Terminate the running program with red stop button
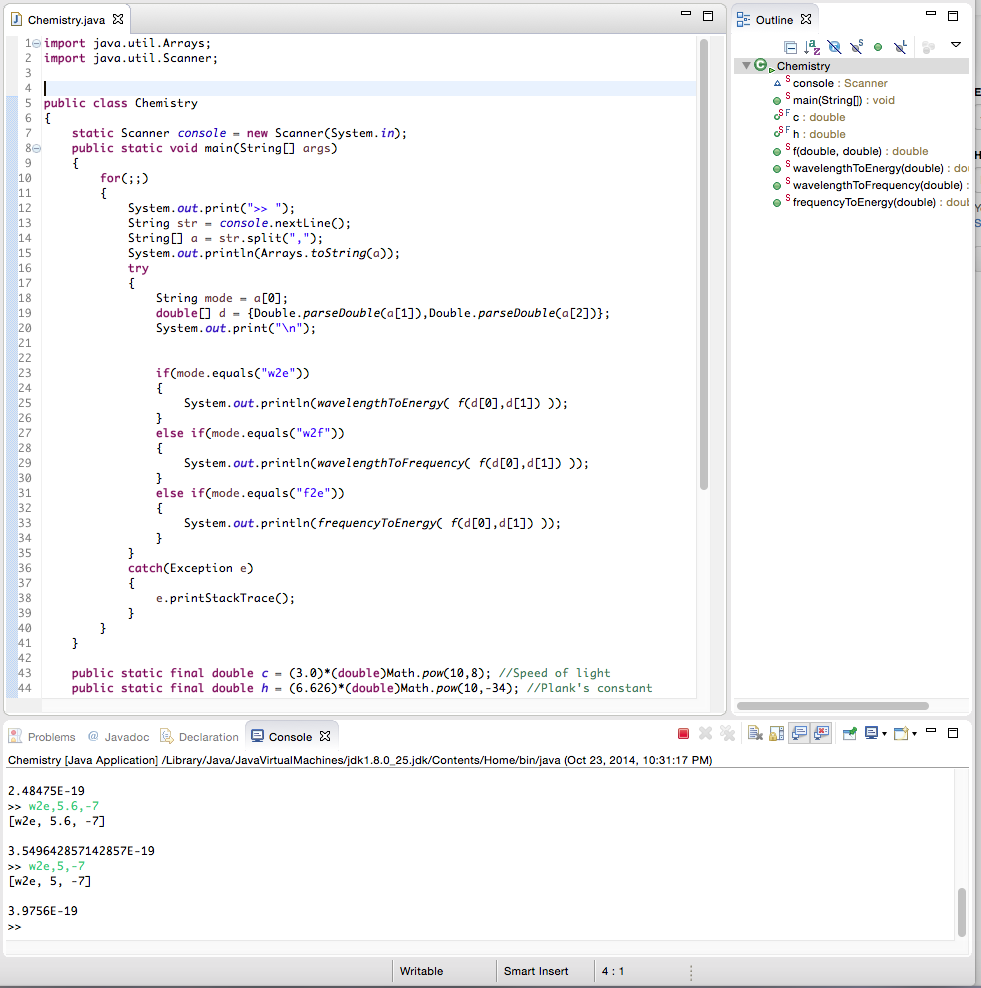 (x=684, y=734)
